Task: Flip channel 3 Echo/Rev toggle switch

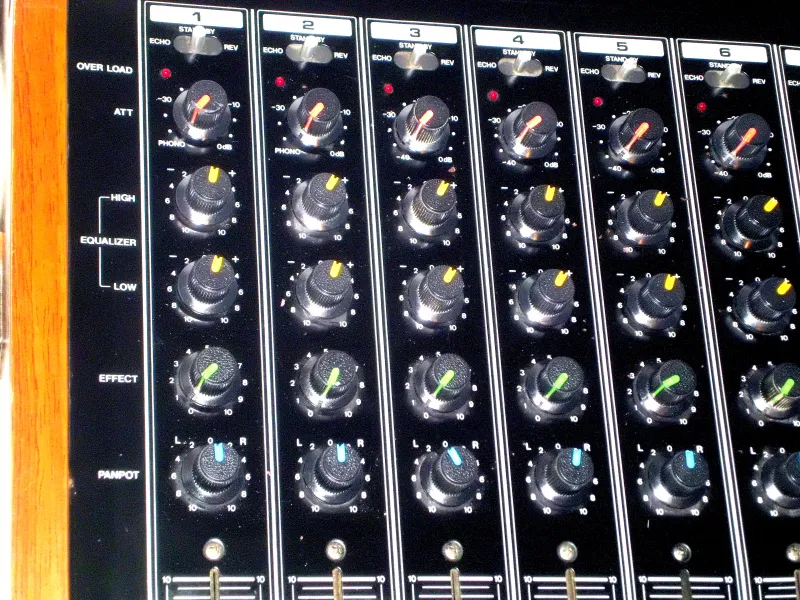Action: pos(415,61)
